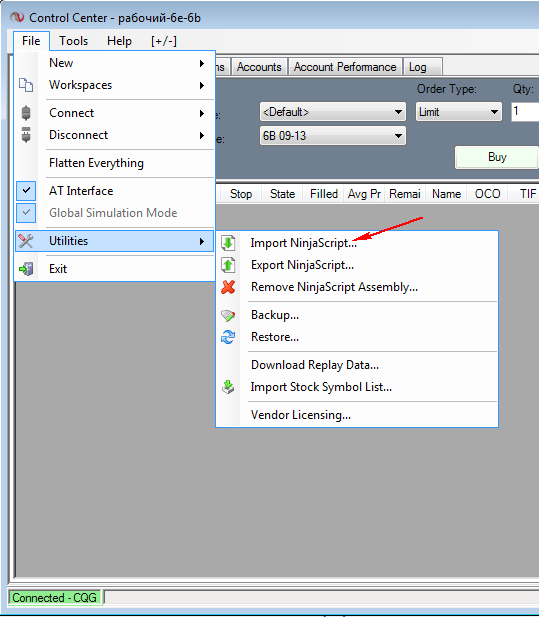Expand the Connect submenu arrow
The image size is (539, 617).
pyautogui.click(x=202, y=113)
